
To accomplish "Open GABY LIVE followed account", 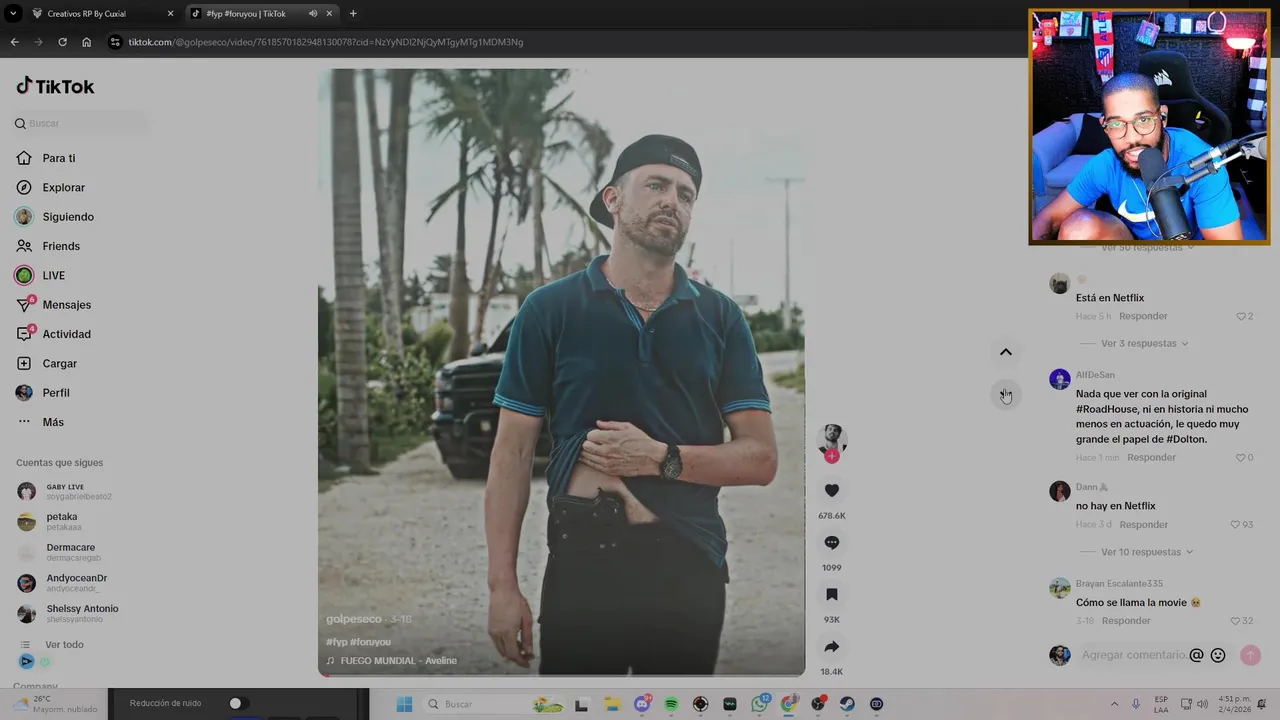I will (x=66, y=491).
